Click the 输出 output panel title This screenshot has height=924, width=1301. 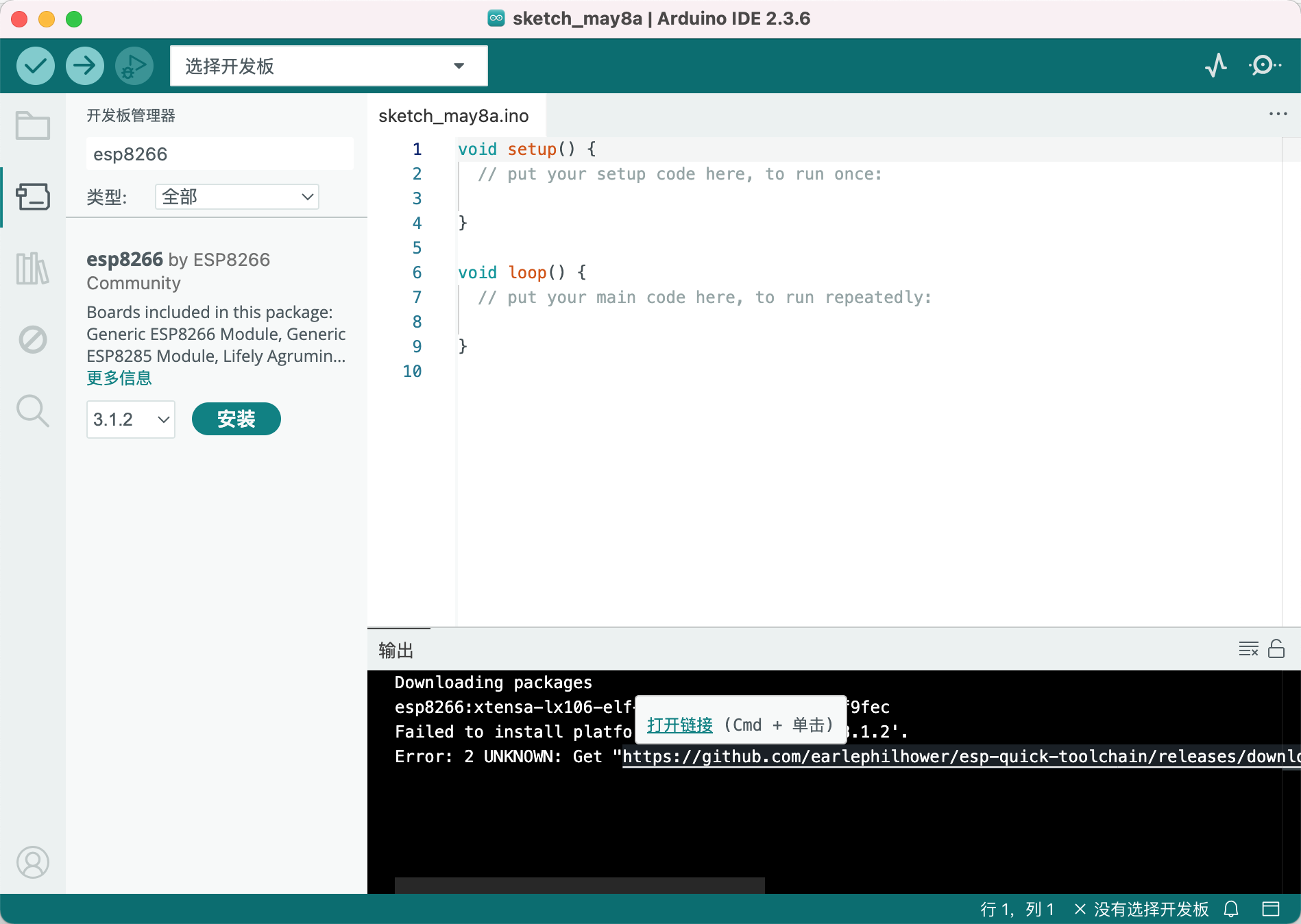[396, 650]
